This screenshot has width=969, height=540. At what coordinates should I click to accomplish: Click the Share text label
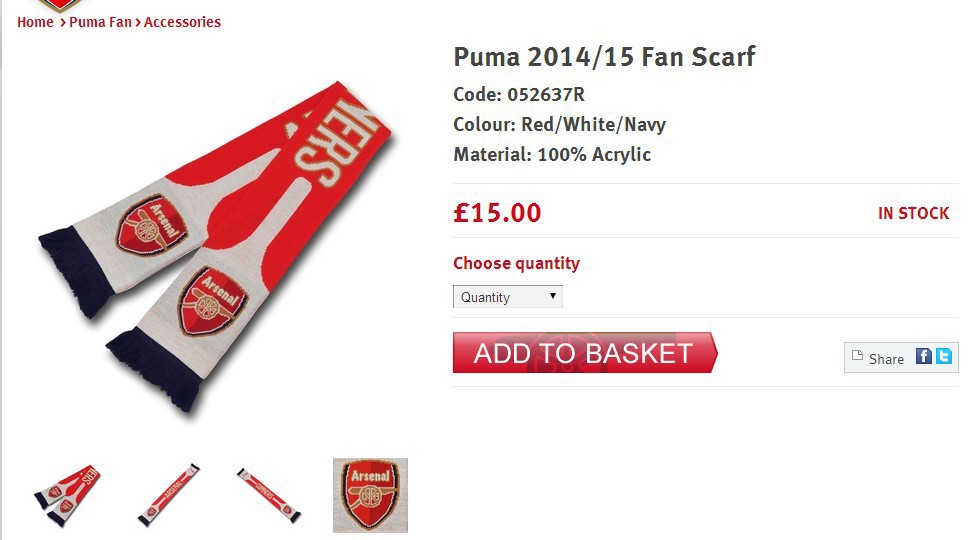886,359
